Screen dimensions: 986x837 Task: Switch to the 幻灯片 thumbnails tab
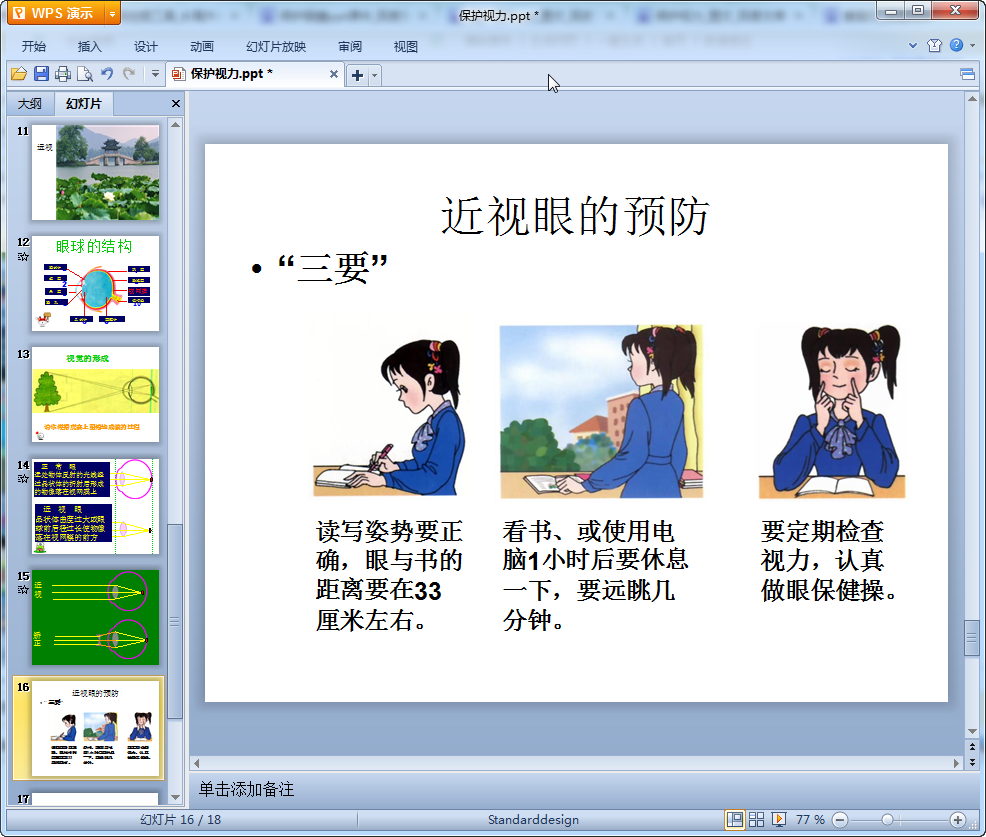pyautogui.click(x=84, y=104)
